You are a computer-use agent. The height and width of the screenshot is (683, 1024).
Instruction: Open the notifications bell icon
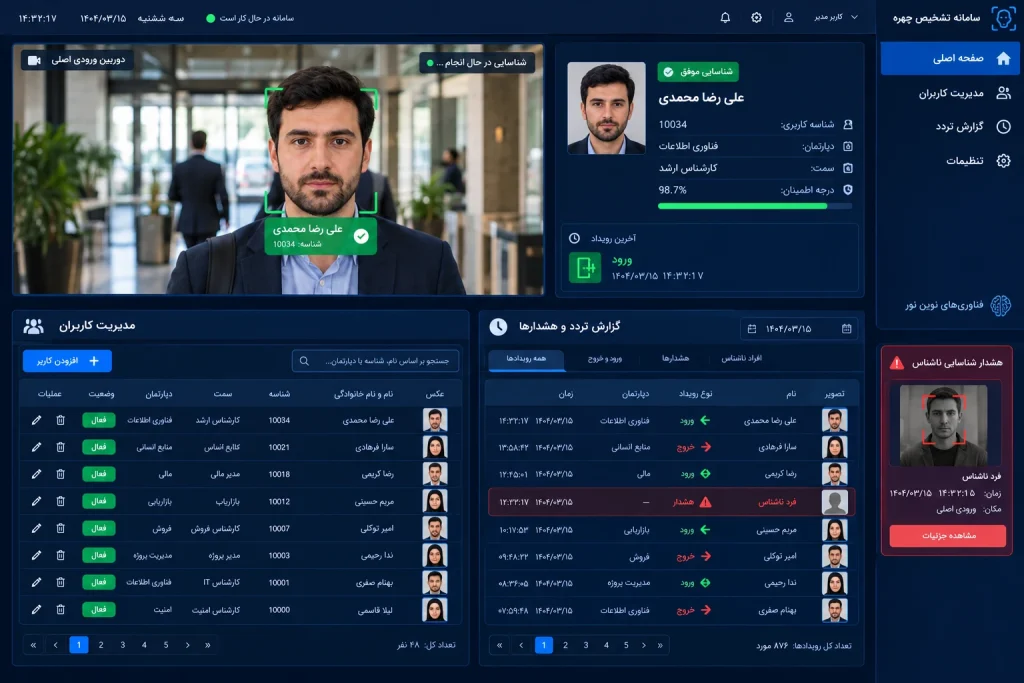pos(725,18)
